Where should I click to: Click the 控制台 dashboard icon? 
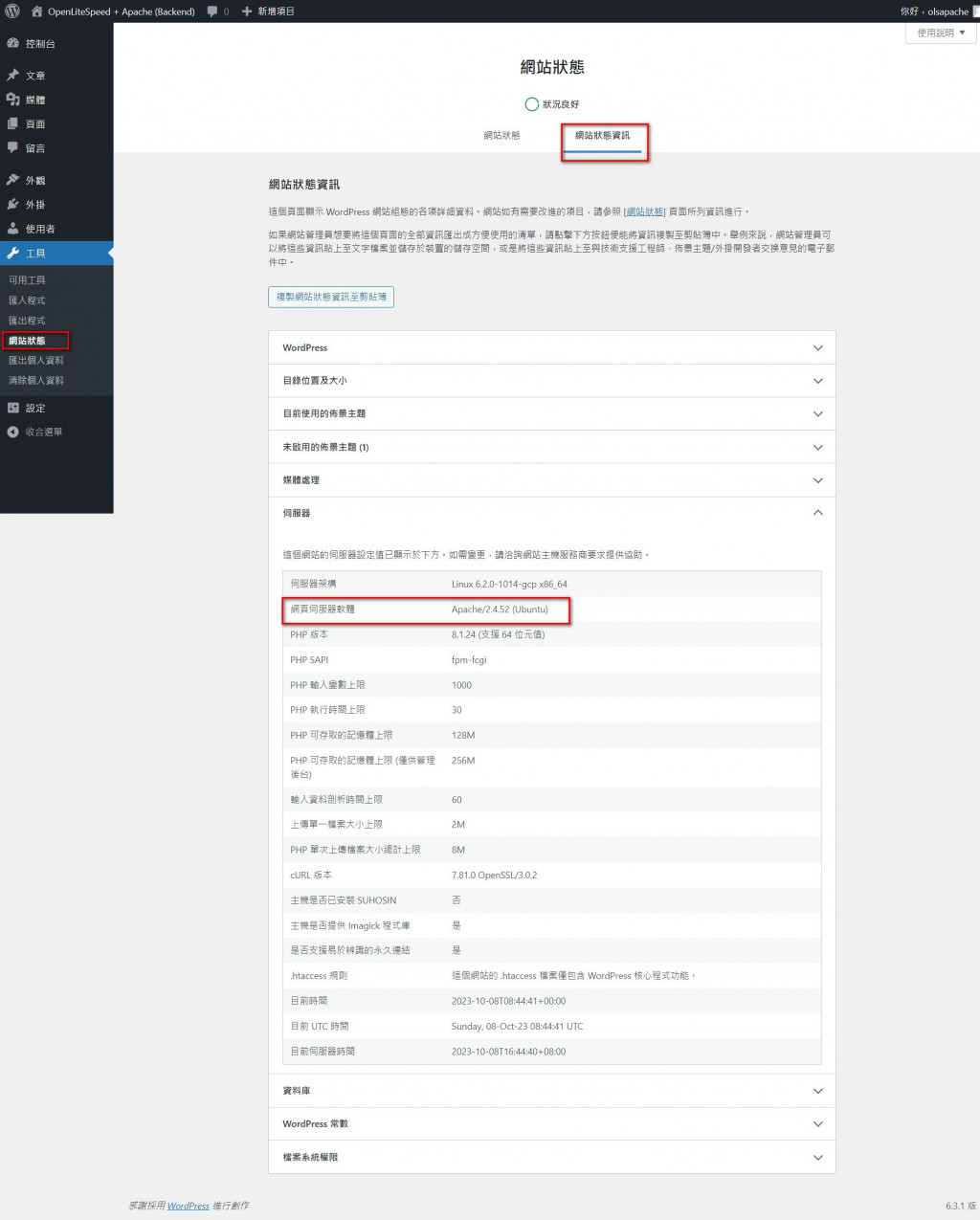[x=12, y=43]
